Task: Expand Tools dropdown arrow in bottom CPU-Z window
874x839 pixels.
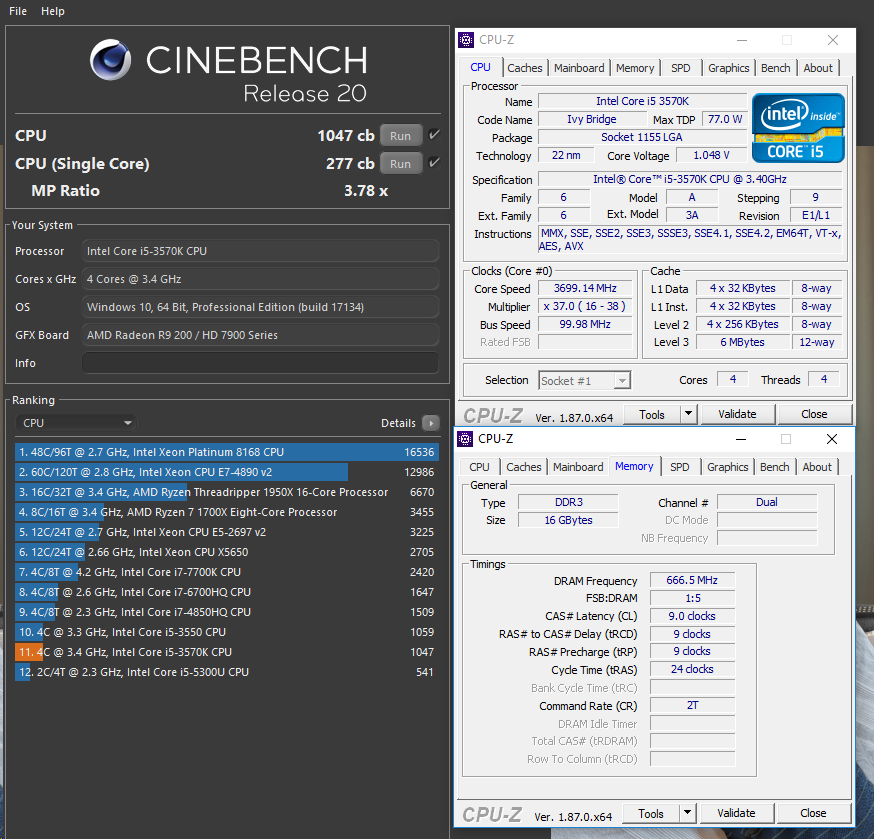Action: (687, 813)
